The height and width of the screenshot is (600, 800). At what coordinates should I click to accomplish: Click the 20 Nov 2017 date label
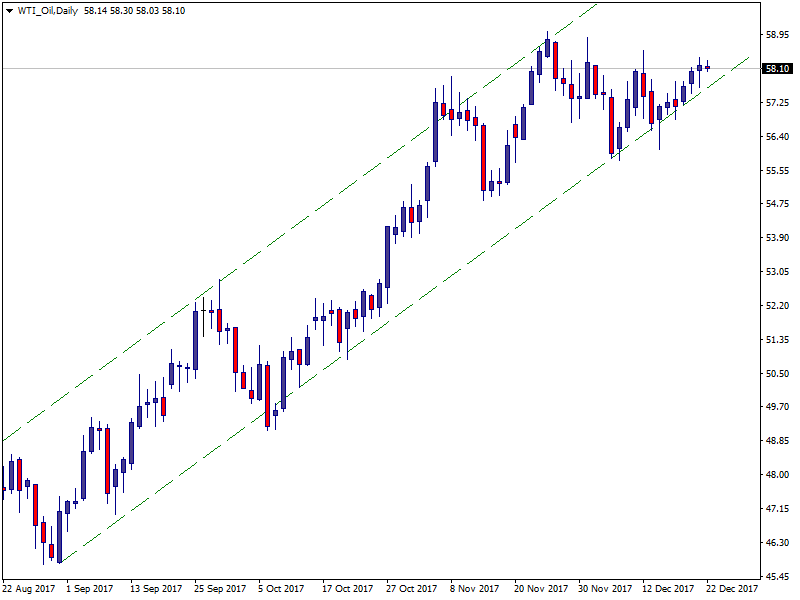click(541, 589)
